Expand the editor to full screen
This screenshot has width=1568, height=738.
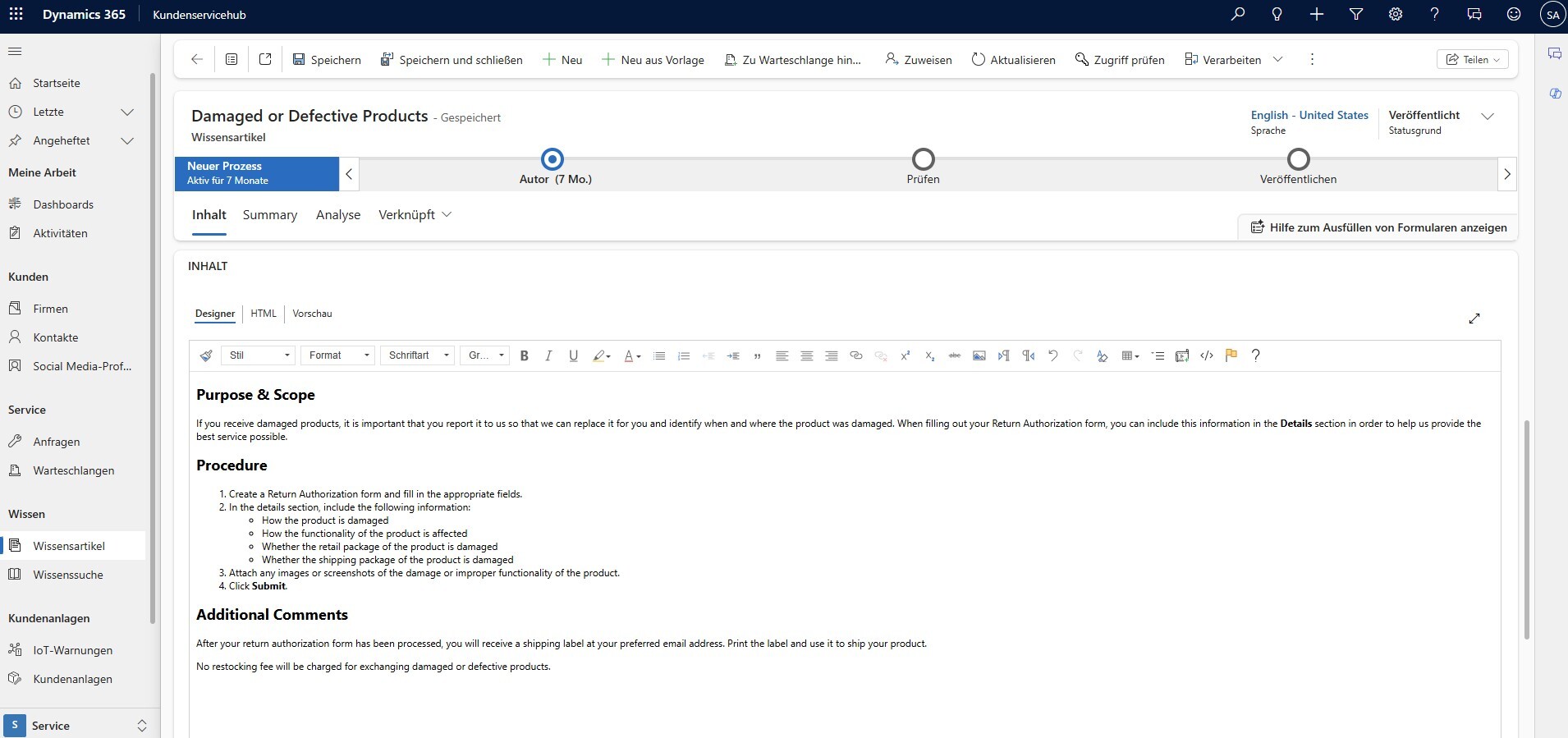1474,319
